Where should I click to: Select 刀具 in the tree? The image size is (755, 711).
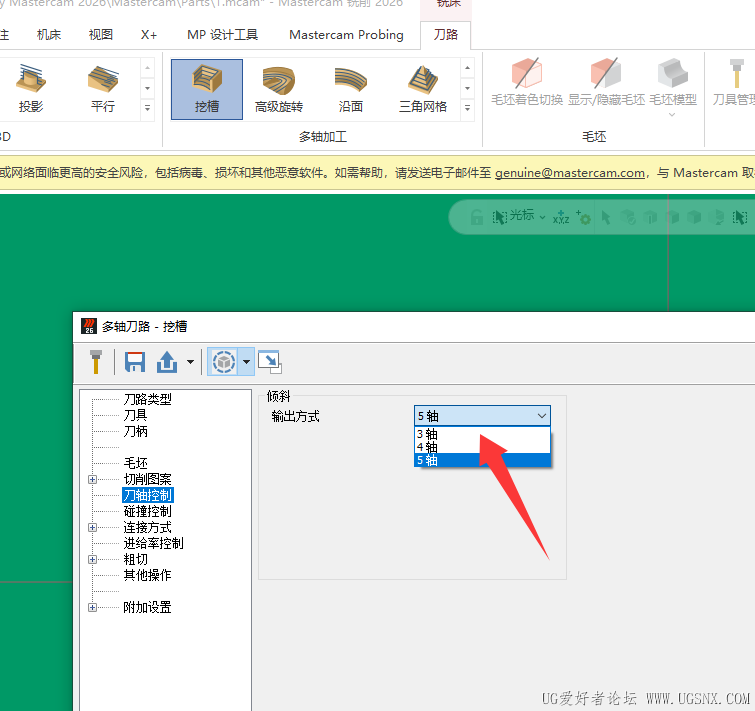pos(135,415)
